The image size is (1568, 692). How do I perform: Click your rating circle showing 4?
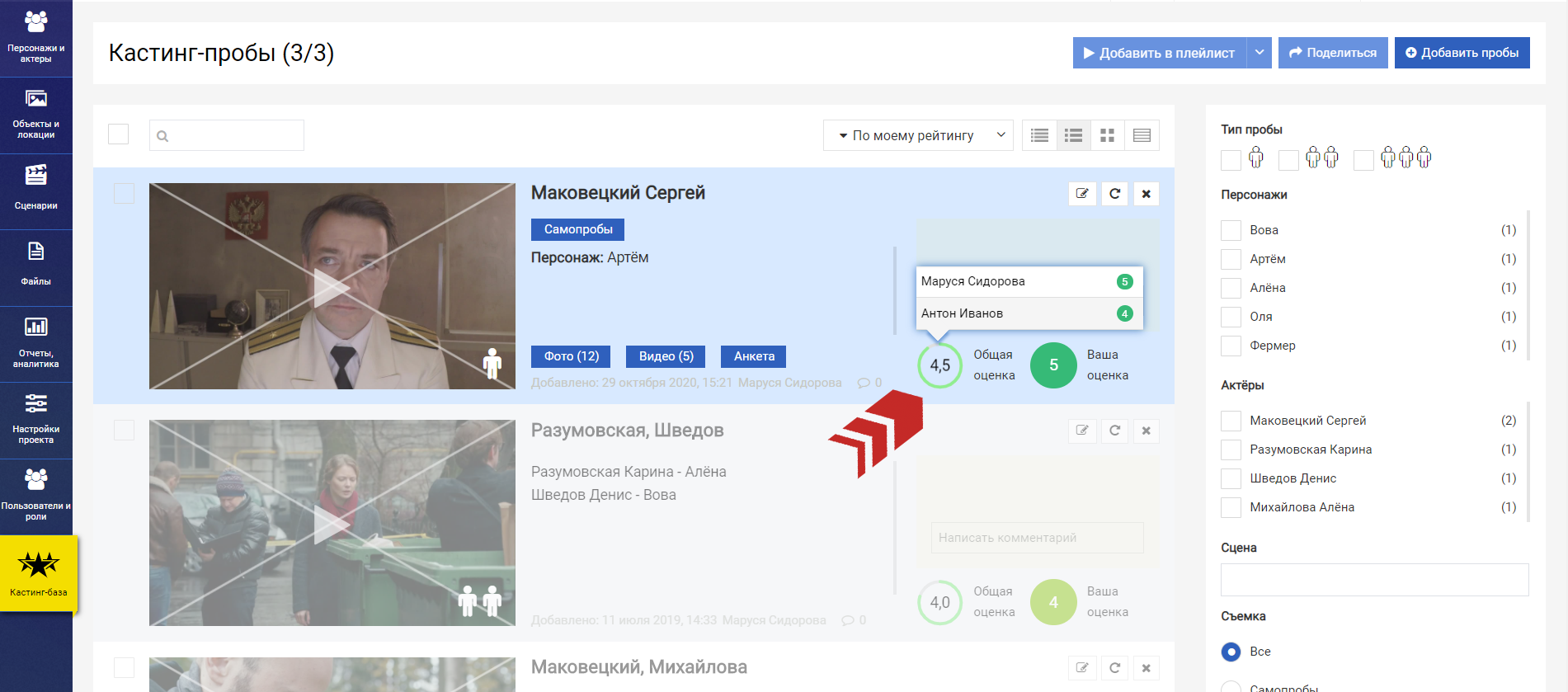coord(1053,602)
